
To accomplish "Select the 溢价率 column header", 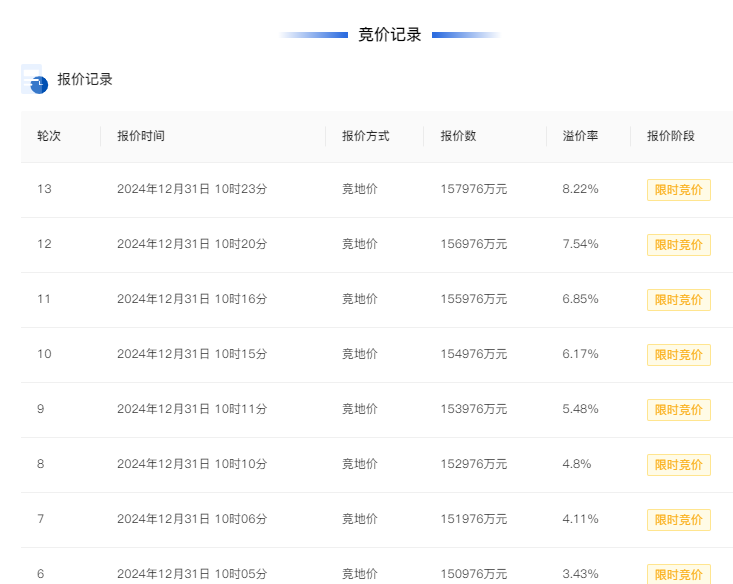I will (x=580, y=136).
